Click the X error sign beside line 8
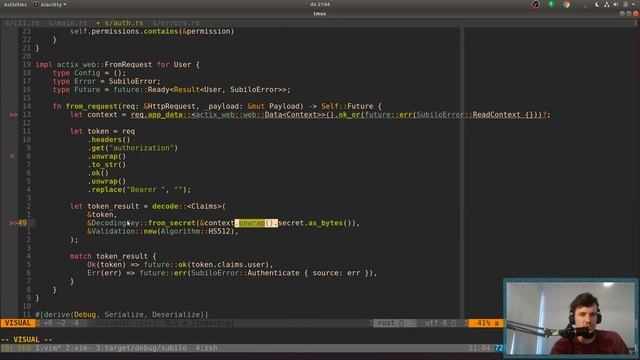640x360 pixels. click(x=12, y=156)
